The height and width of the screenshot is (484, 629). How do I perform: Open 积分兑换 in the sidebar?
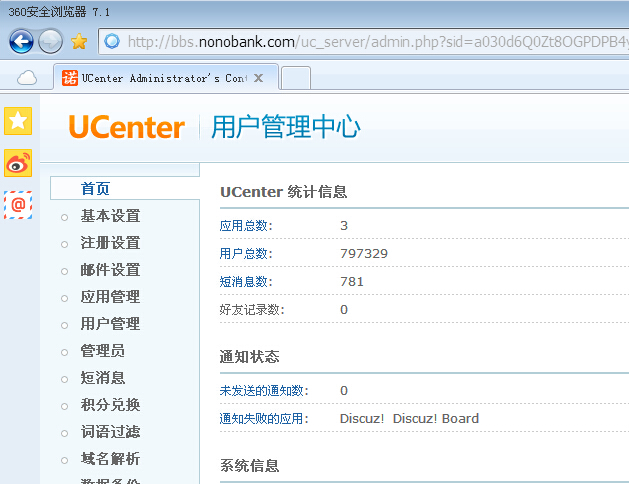click(110, 405)
